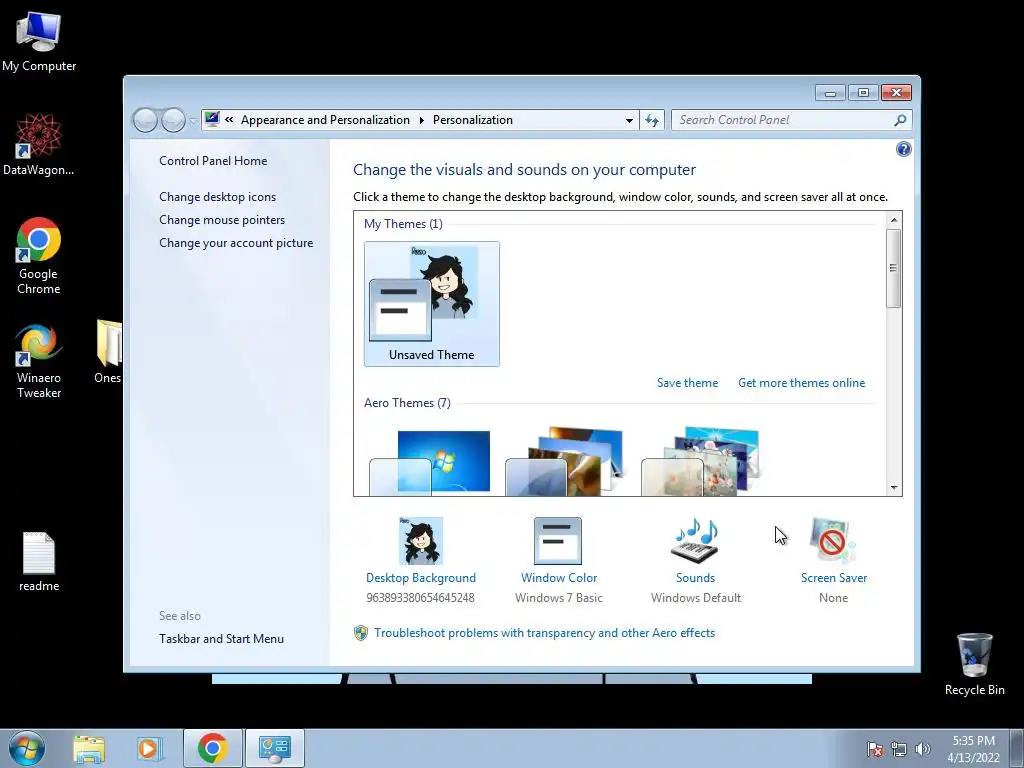
Task: Click the Show desktop button at taskbar end
Action: coord(1017,748)
